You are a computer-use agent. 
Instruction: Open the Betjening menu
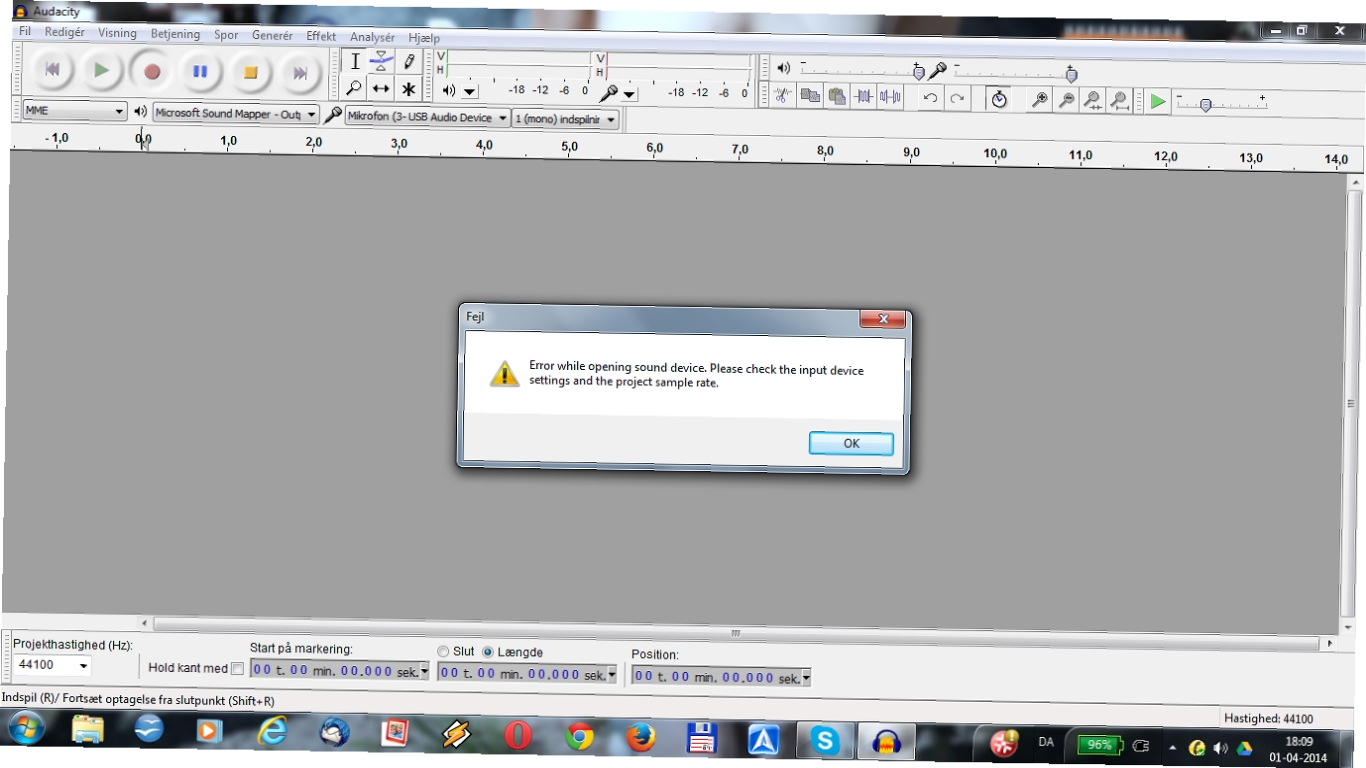pyautogui.click(x=175, y=34)
